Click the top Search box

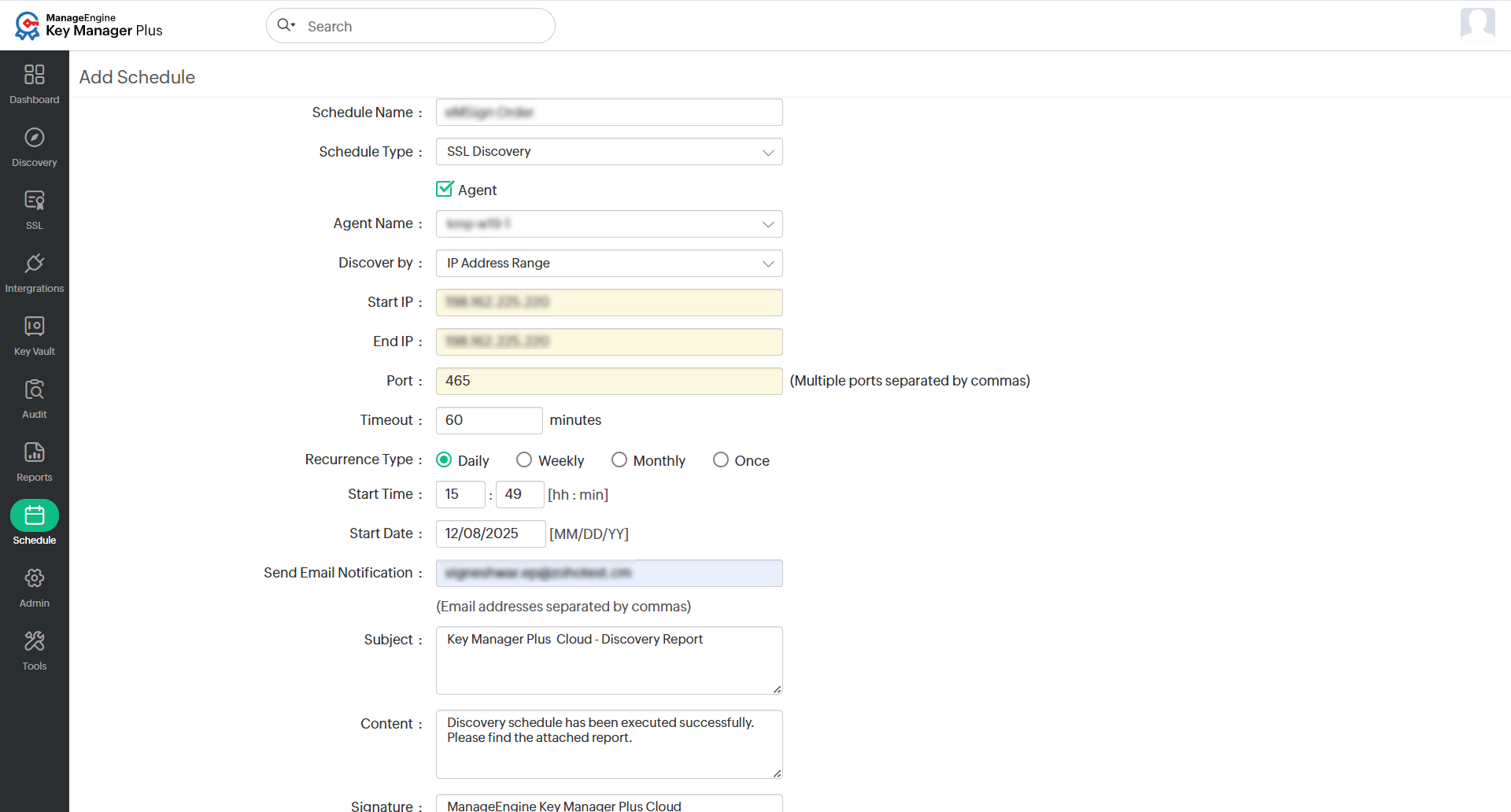tap(411, 26)
